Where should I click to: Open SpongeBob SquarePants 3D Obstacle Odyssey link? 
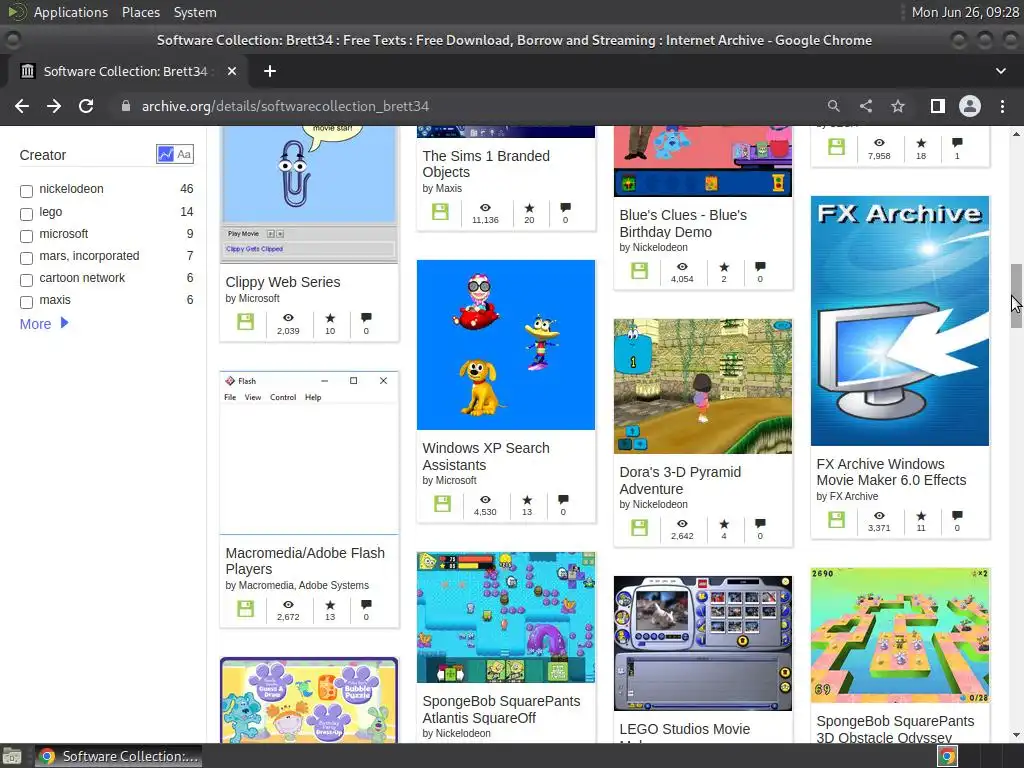(895, 729)
